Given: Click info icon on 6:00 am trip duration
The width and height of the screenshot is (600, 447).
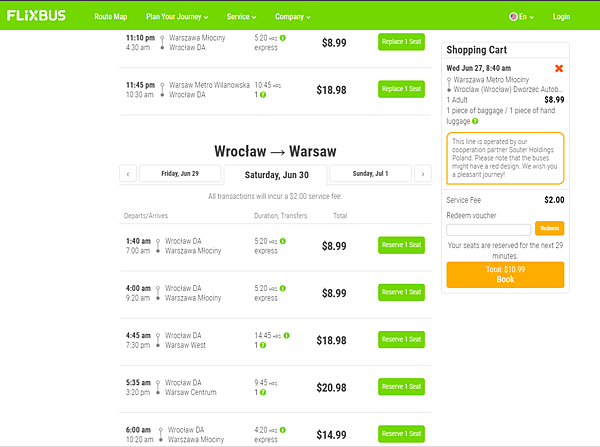Looking at the screenshot, I should click(x=283, y=430).
